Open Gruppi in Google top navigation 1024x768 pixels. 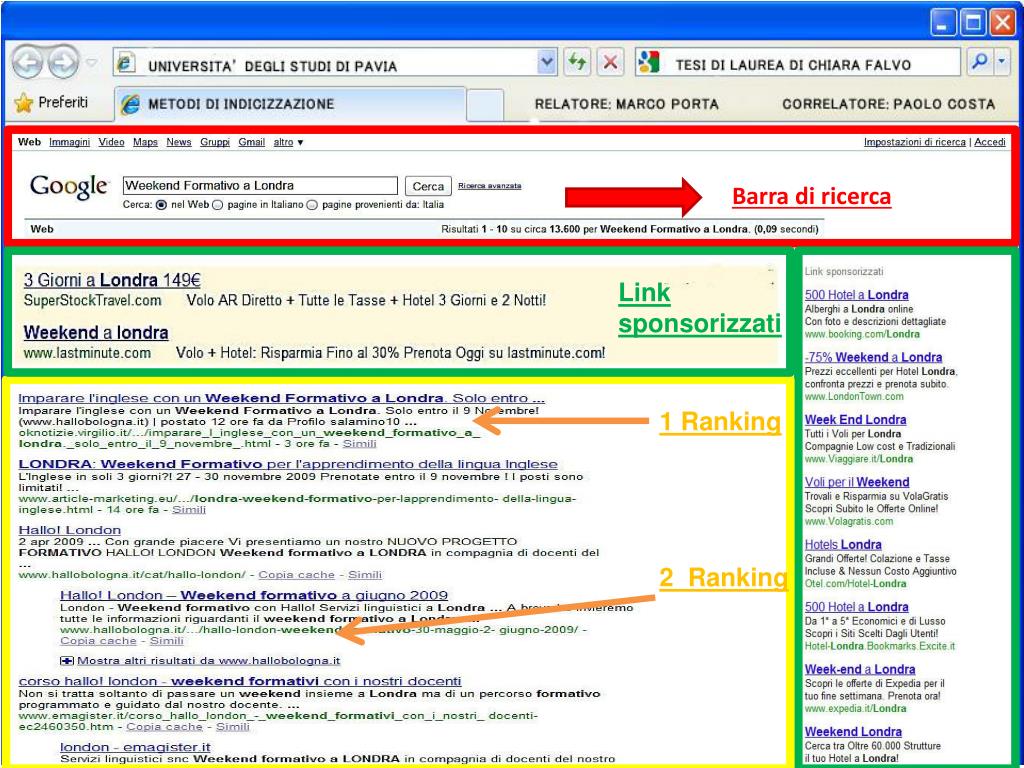pyautogui.click(x=215, y=142)
